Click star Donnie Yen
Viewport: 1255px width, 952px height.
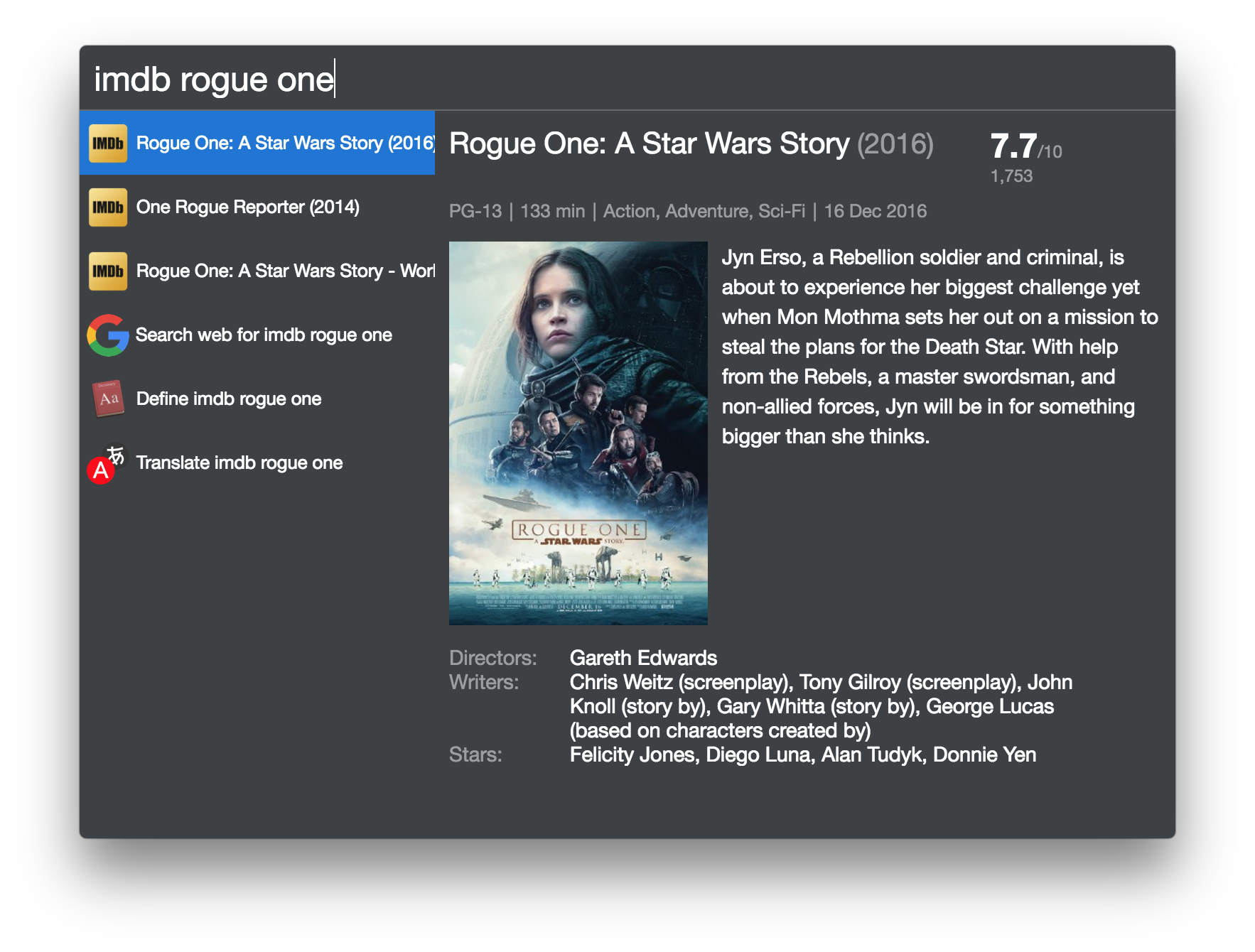[984, 754]
